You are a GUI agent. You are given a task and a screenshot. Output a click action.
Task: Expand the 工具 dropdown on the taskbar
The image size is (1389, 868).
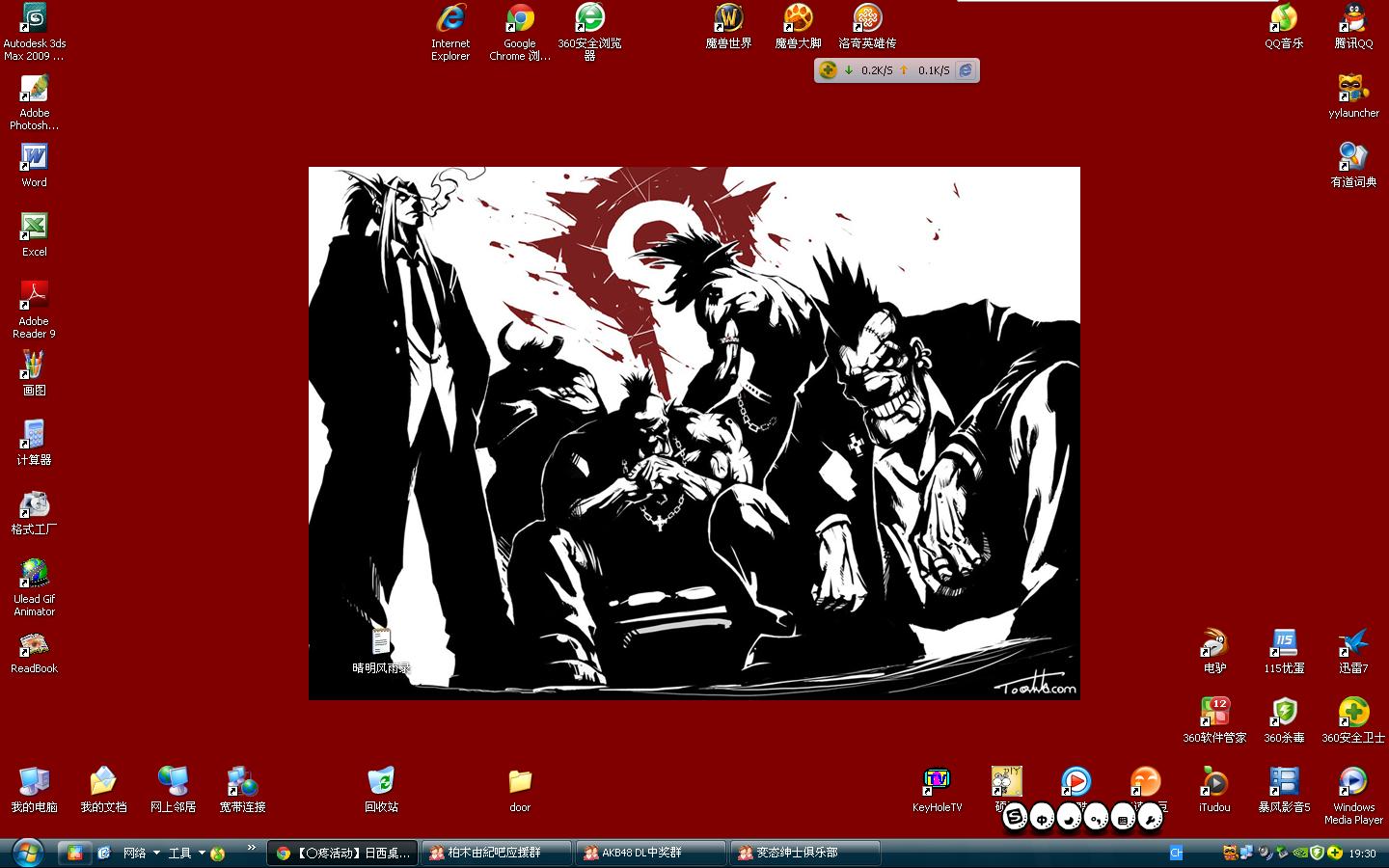[x=202, y=853]
